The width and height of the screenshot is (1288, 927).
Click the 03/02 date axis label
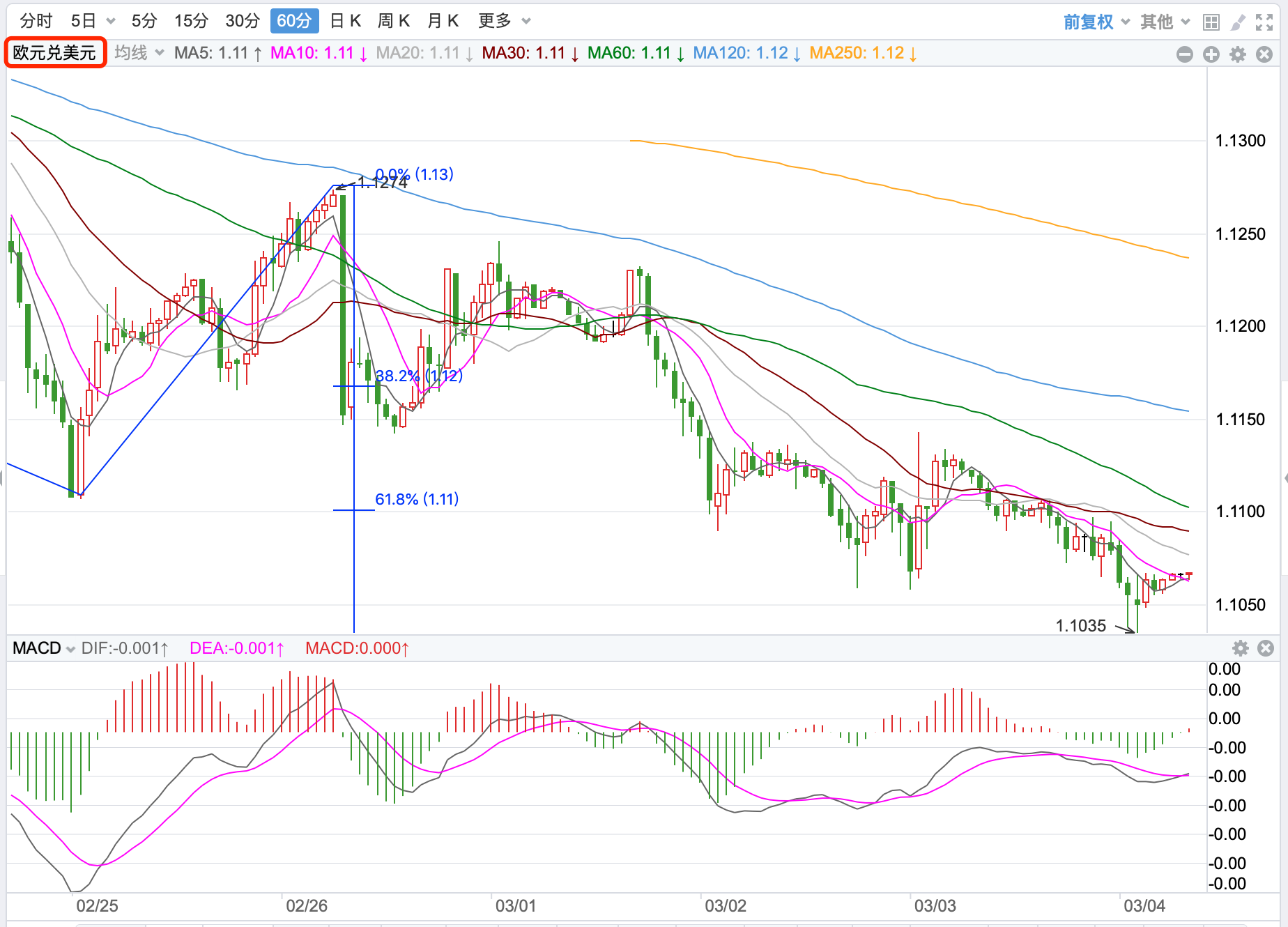tap(726, 906)
